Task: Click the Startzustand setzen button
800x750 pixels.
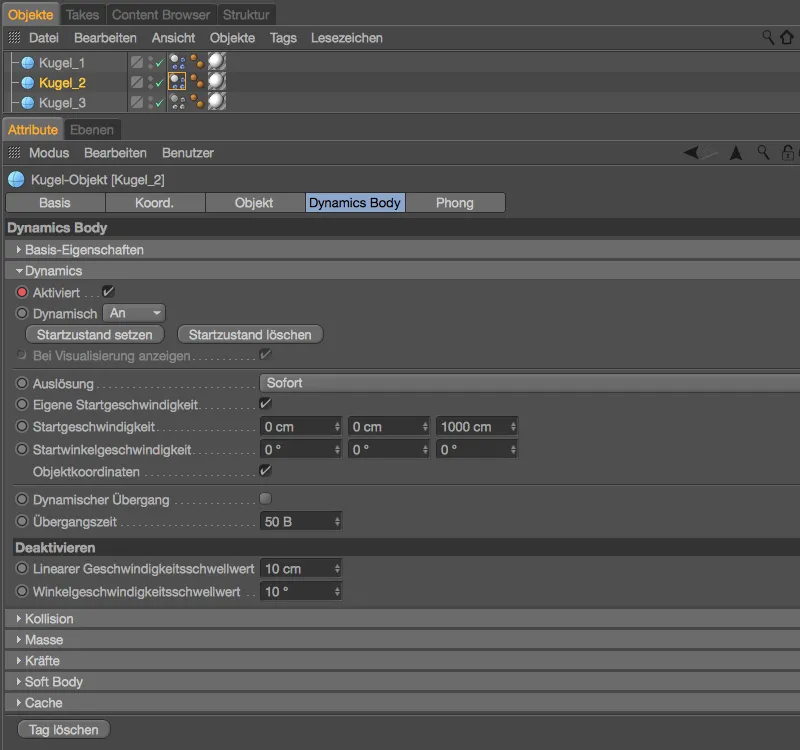Action: [94, 334]
